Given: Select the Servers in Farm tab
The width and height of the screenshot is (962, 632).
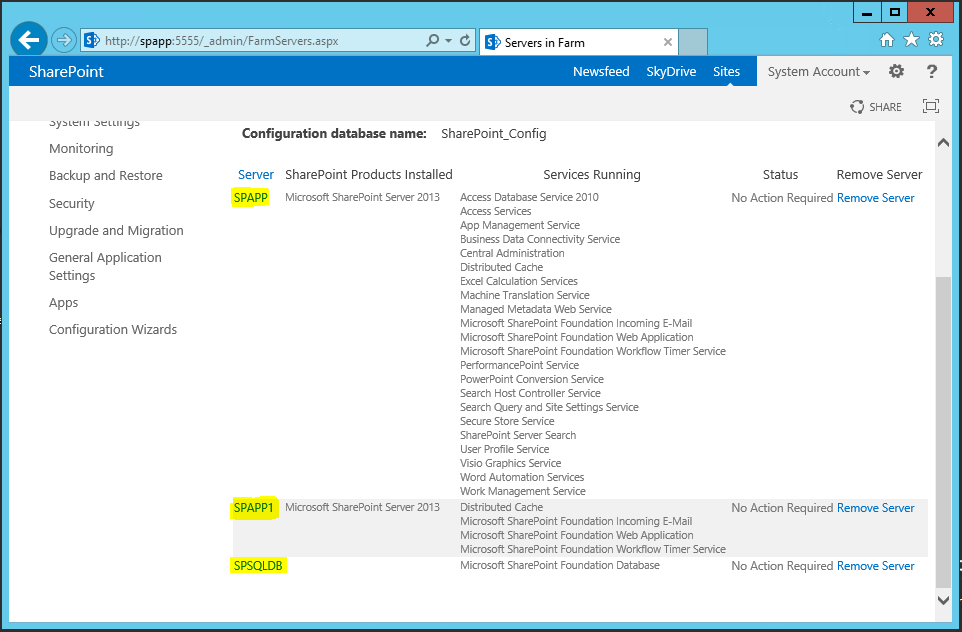Looking at the screenshot, I should click(578, 42).
